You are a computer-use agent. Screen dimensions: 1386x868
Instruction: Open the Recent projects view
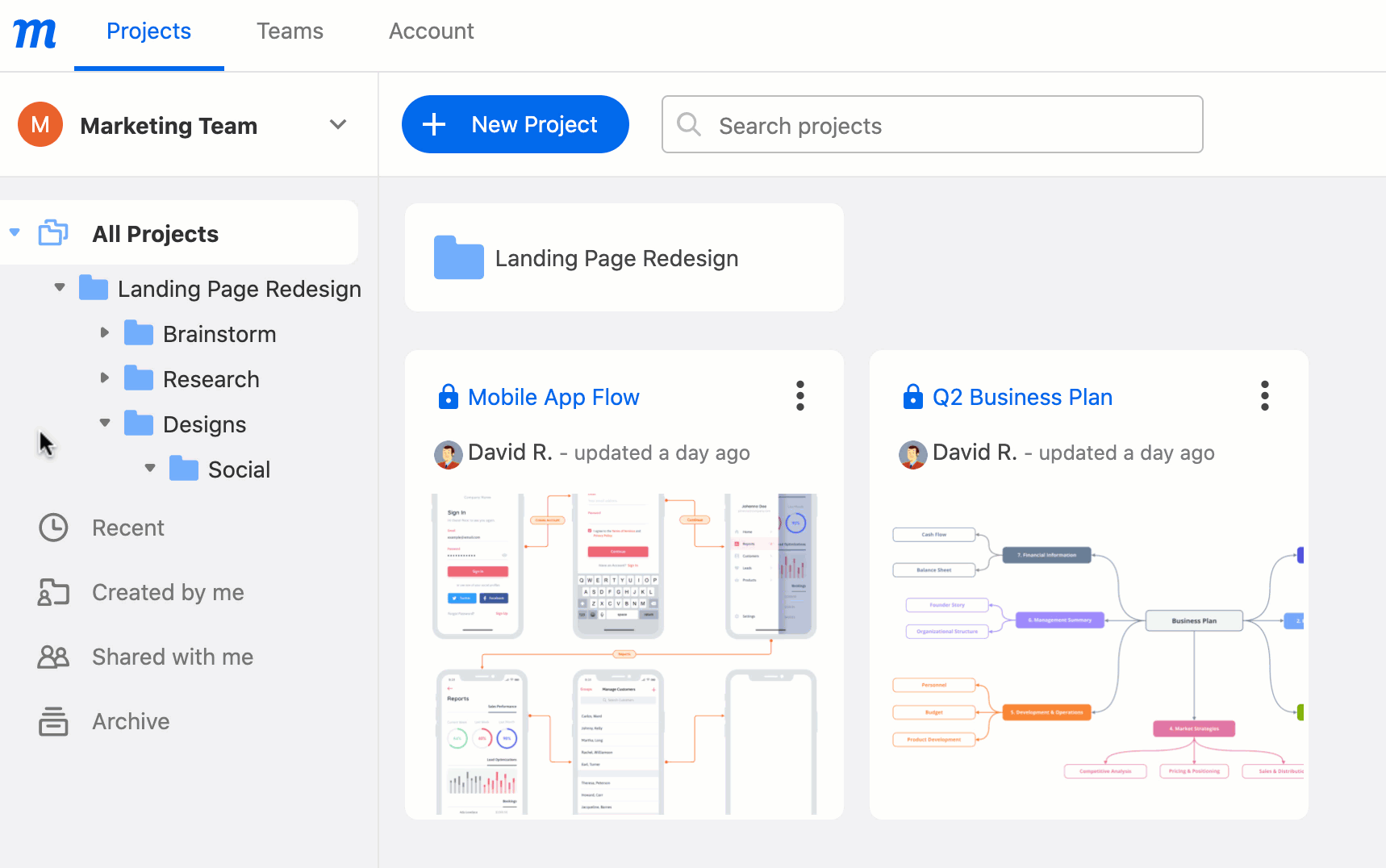point(127,528)
